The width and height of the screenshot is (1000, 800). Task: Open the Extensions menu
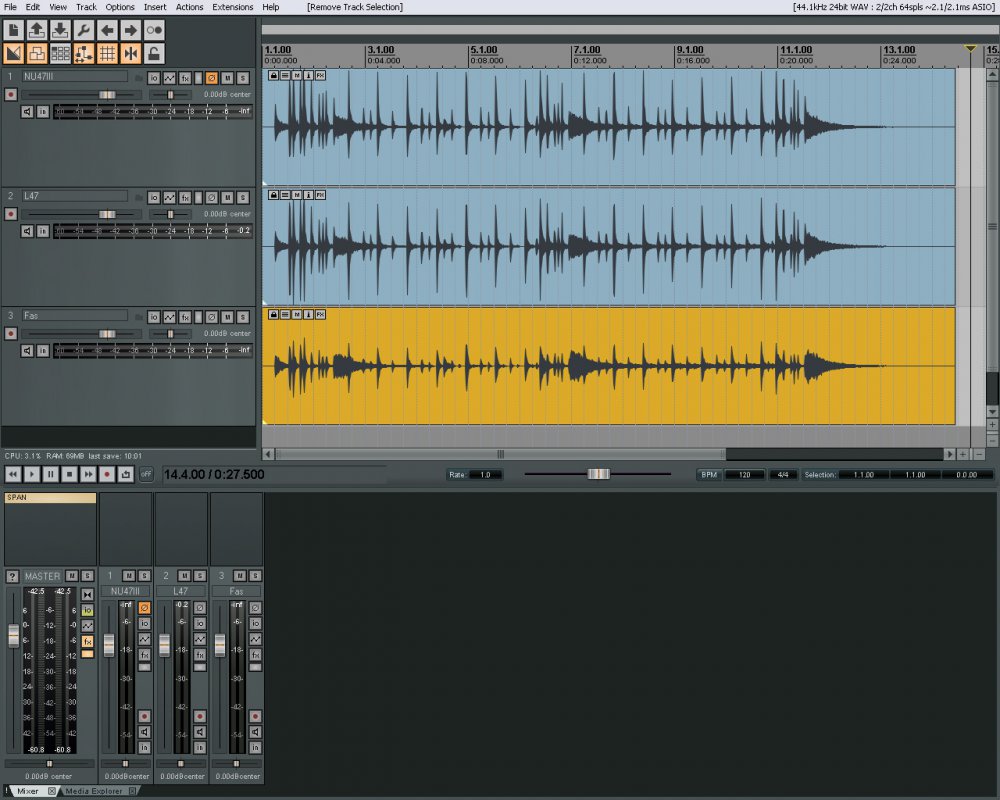click(233, 7)
